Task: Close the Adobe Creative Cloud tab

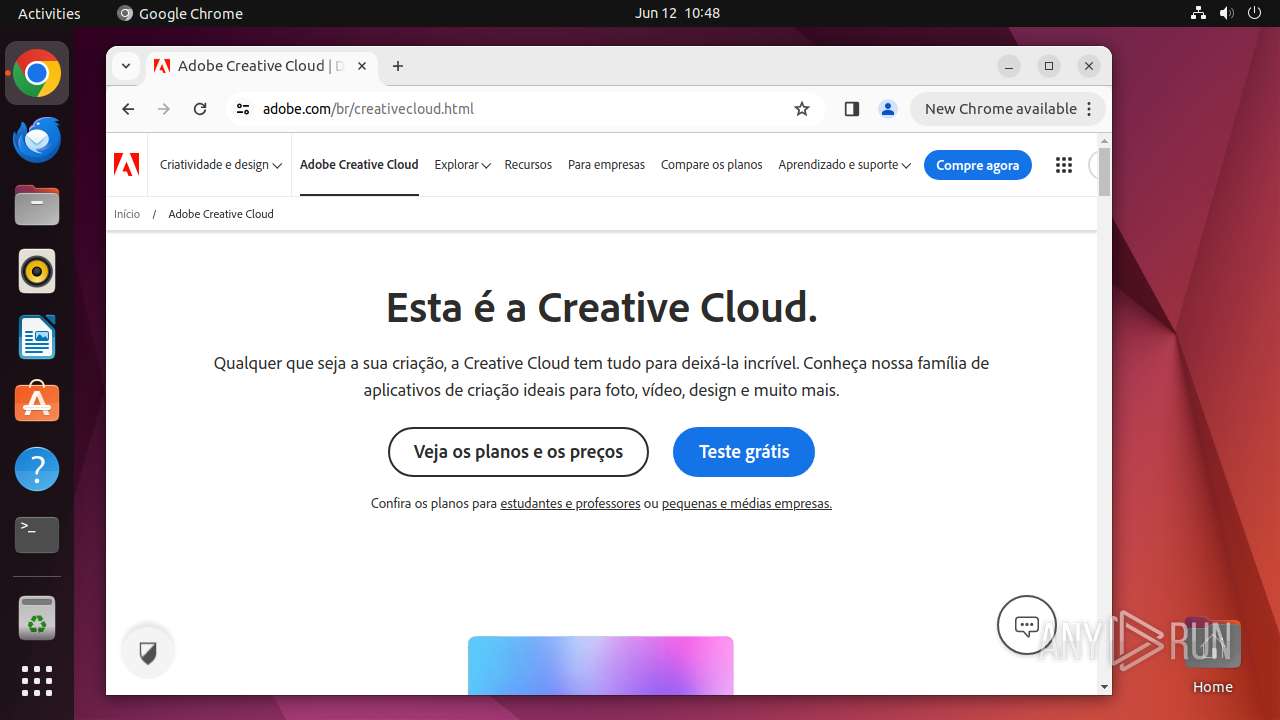Action: coord(362,66)
